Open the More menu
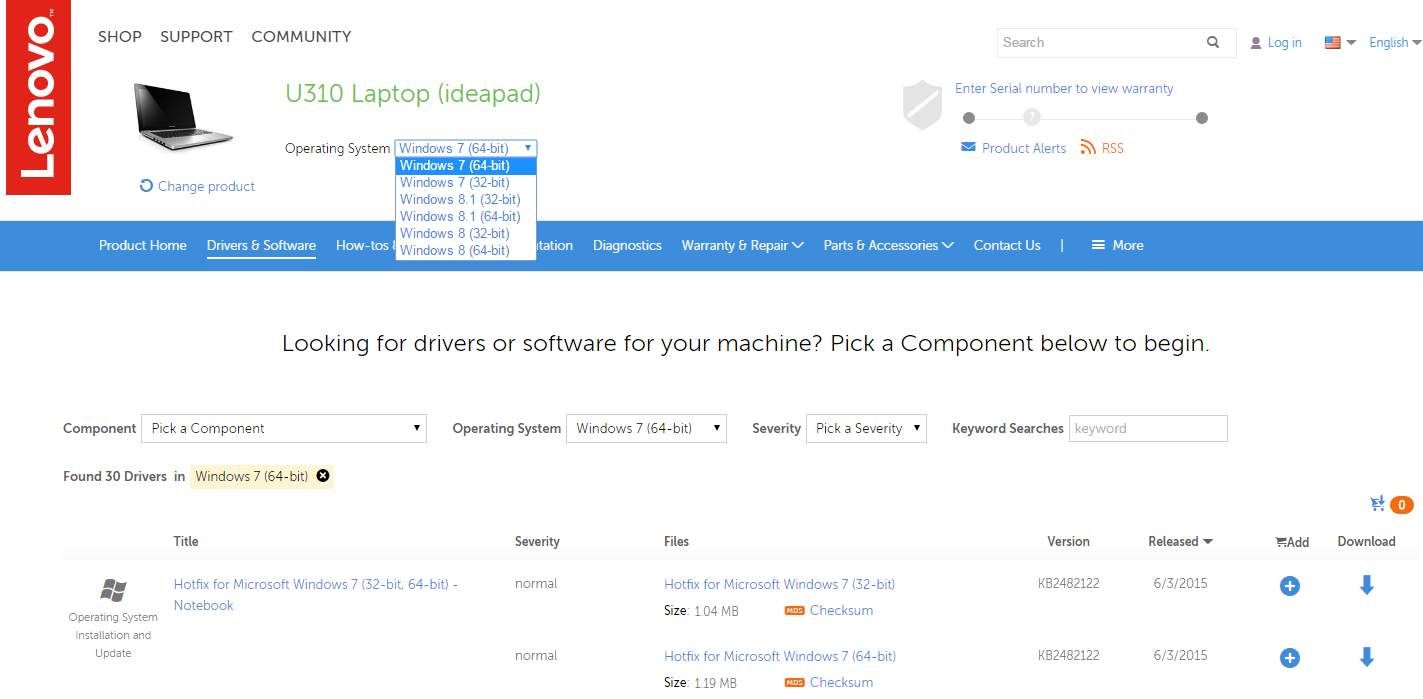 [x=1117, y=245]
